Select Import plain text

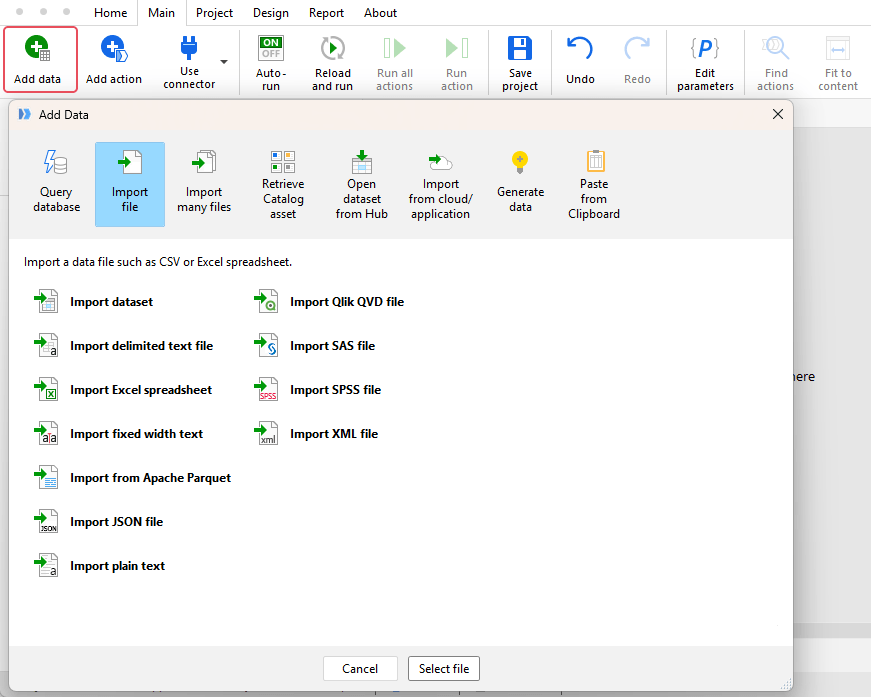(100, 565)
